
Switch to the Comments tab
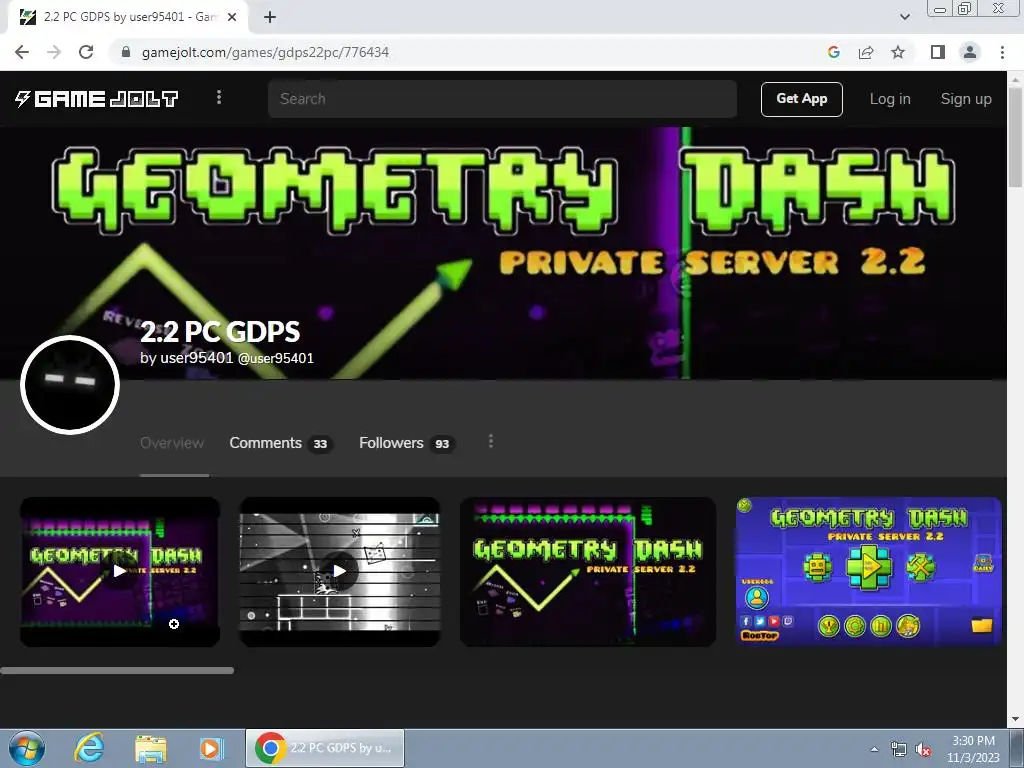click(x=281, y=443)
